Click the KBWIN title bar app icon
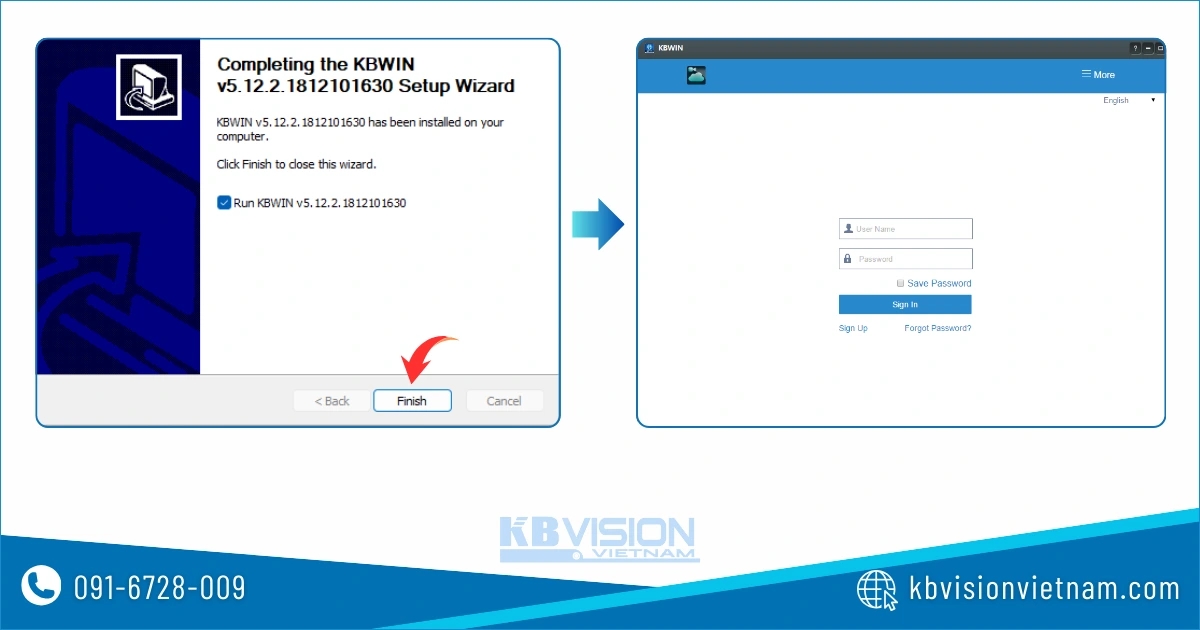 tap(649, 48)
